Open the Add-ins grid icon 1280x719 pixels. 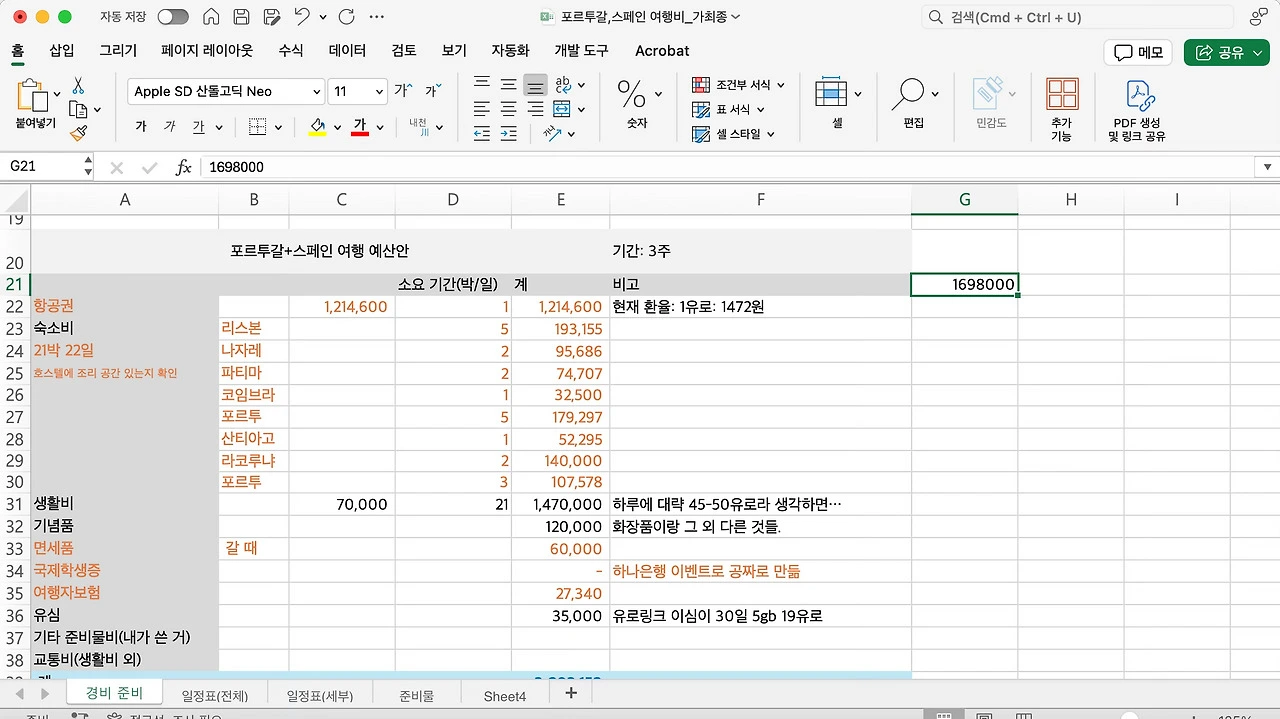[1062, 95]
